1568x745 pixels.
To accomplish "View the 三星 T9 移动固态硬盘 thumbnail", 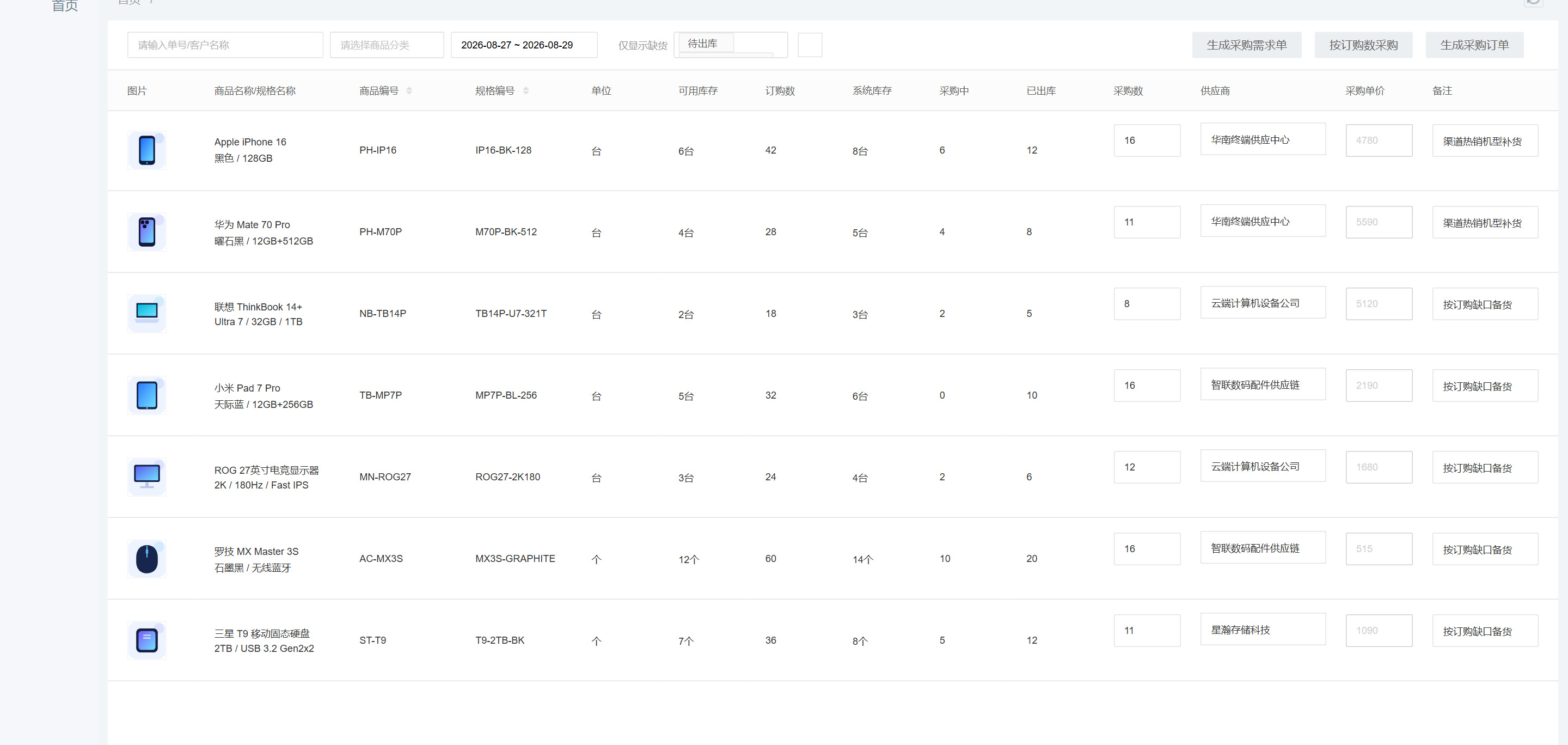I will tap(146, 640).
